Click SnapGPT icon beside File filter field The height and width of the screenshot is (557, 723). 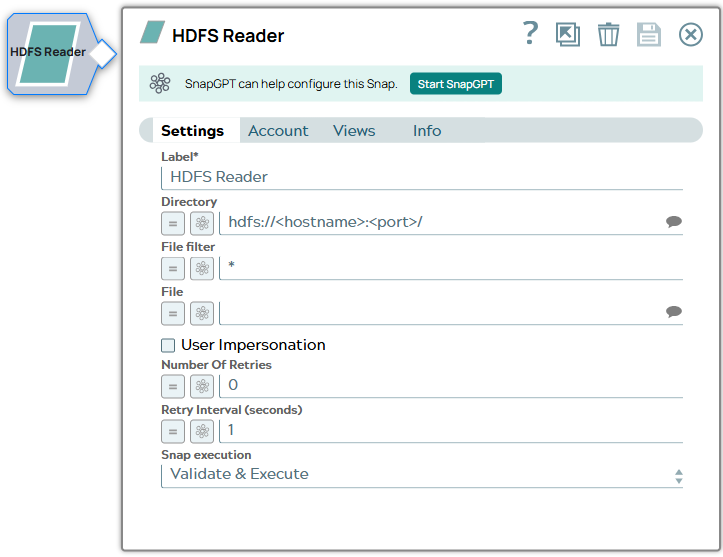[202, 268]
